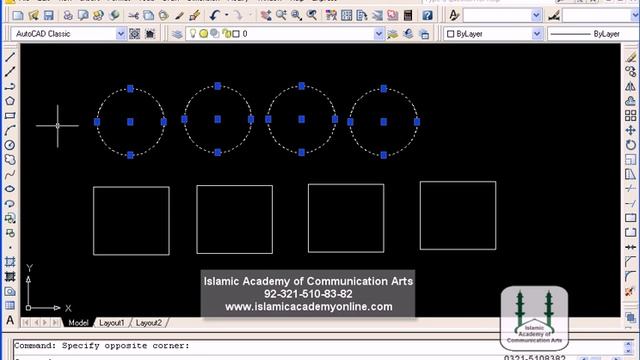Screen dimensions: 640x360
Task: Select the Ellipse draw tool
Action: [10, 189]
